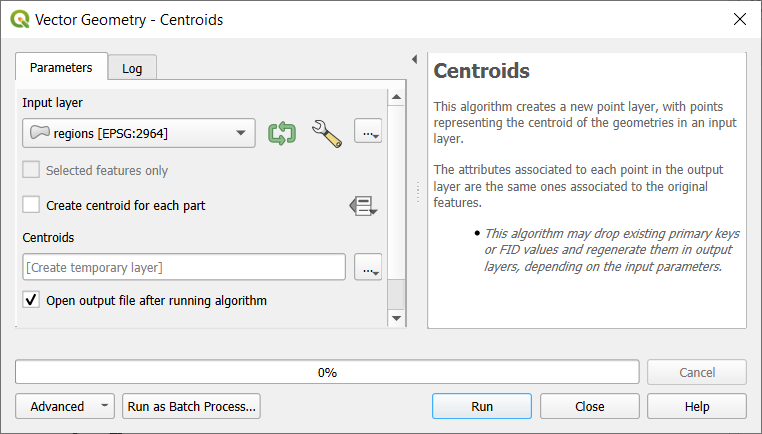762x434 pixels.
Task: Enable Create centroid for each part
Action: tap(32, 205)
